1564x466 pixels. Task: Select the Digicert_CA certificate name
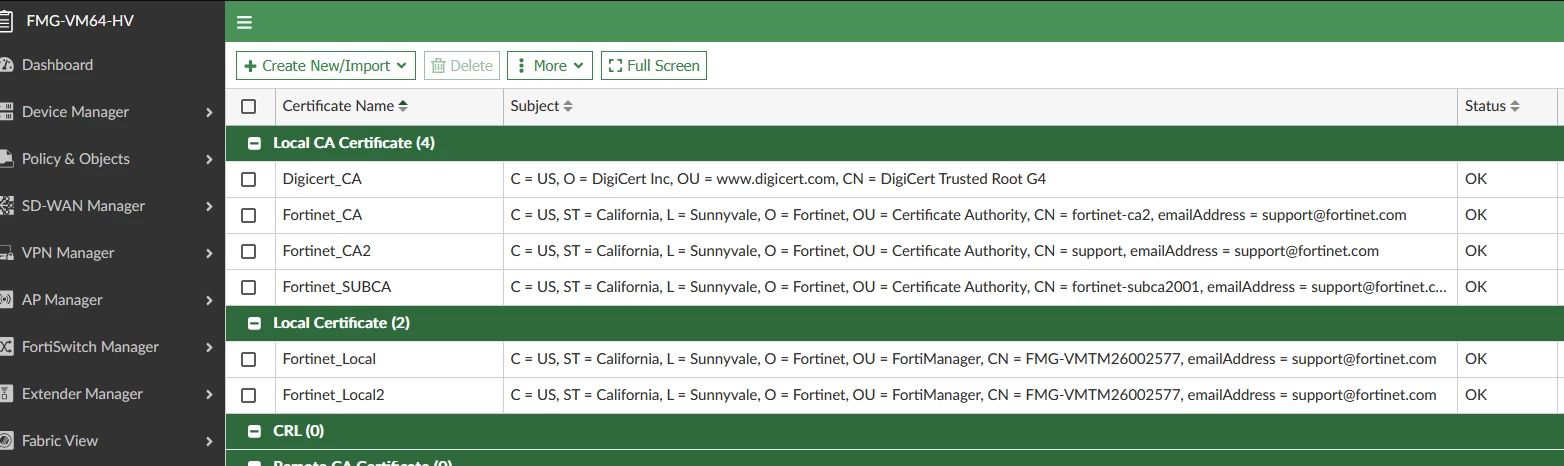coord(322,179)
